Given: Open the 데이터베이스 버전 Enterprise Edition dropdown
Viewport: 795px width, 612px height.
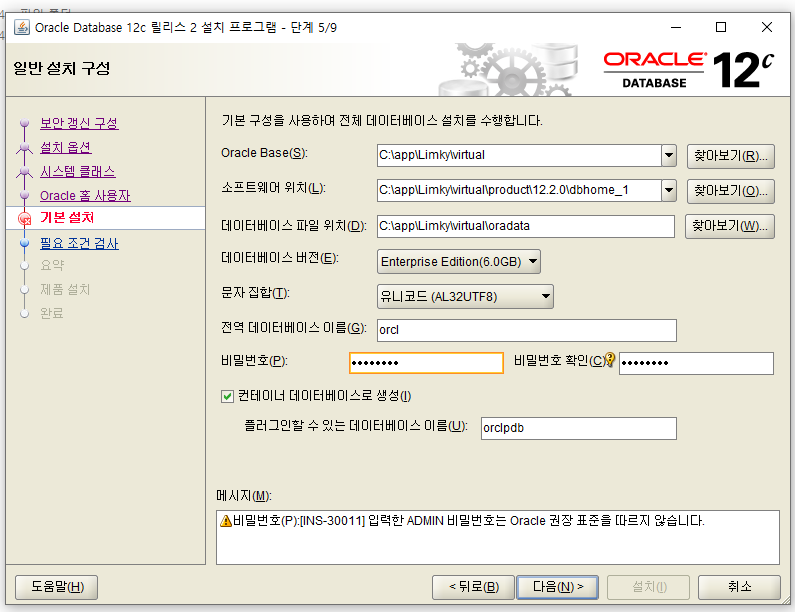Looking at the screenshot, I should pyautogui.click(x=458, y=262).
